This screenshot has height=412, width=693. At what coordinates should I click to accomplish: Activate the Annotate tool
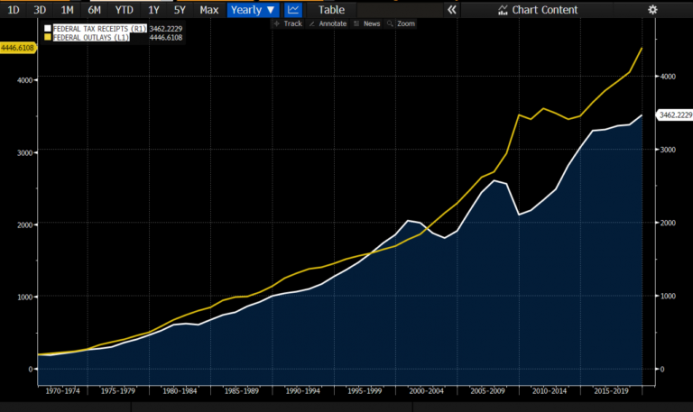(x=328, y=23)
